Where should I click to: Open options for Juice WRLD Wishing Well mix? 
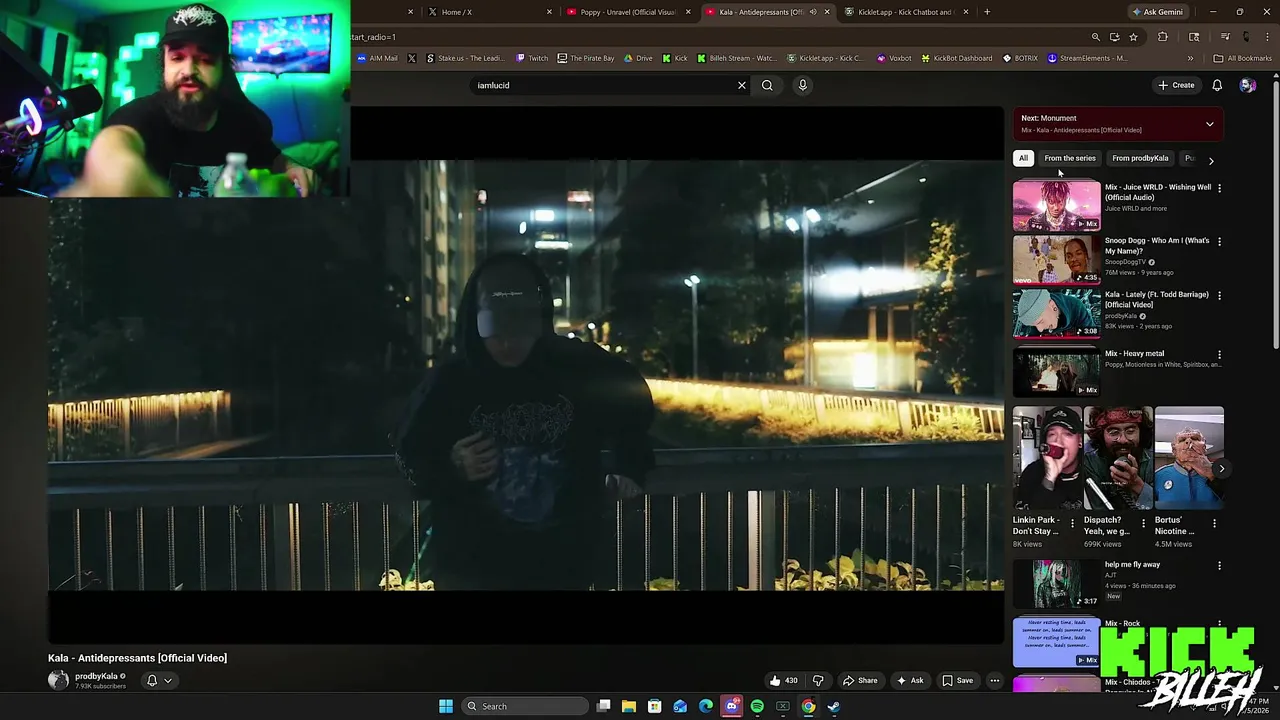[1219, 188]
